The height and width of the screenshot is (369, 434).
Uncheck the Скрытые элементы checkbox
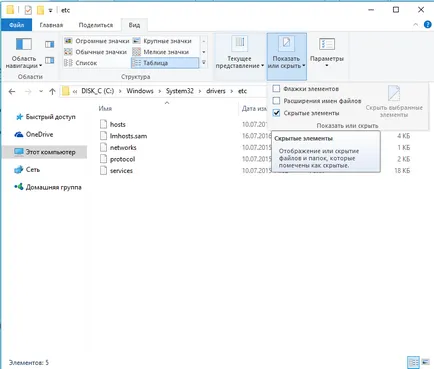pos(276,113)
